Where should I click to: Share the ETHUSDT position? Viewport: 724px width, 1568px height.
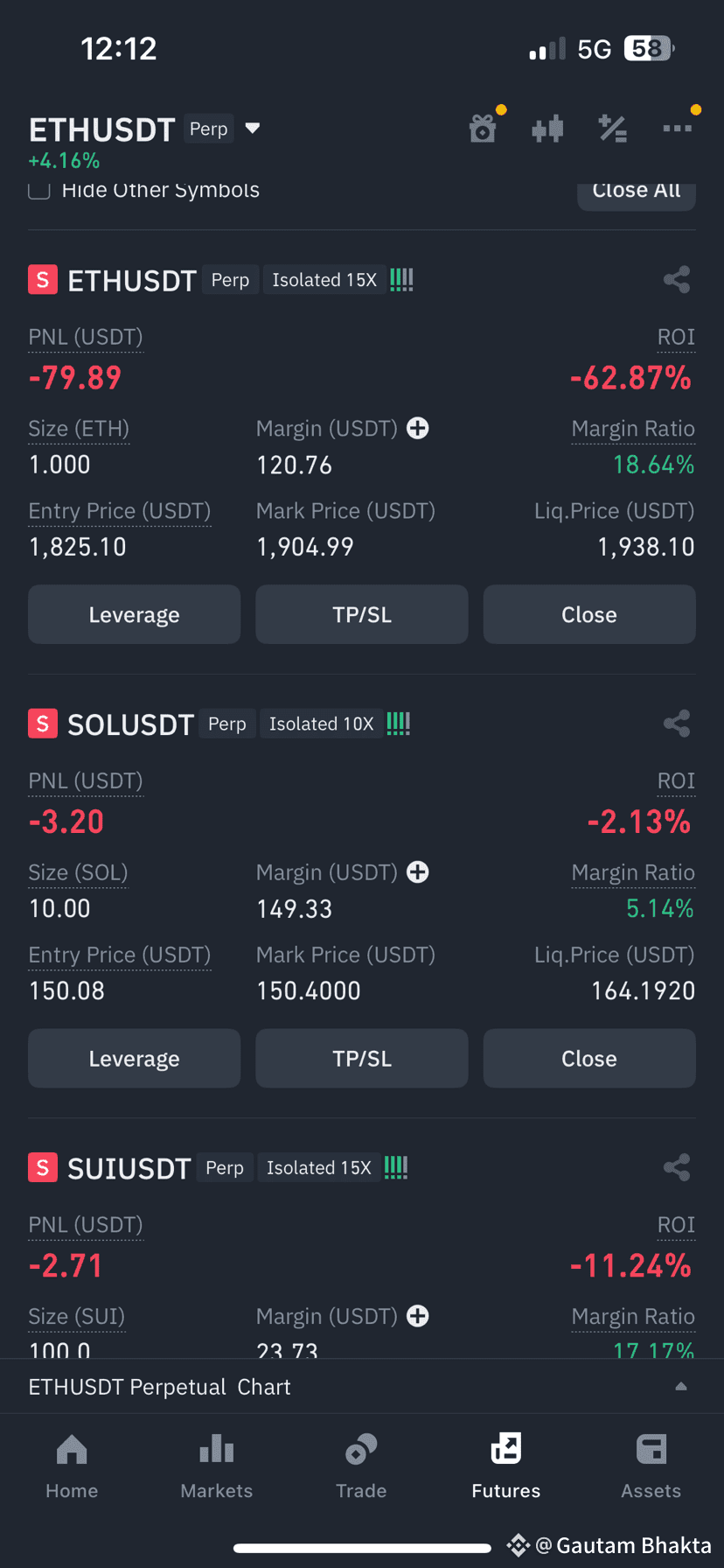coord(677,280)
